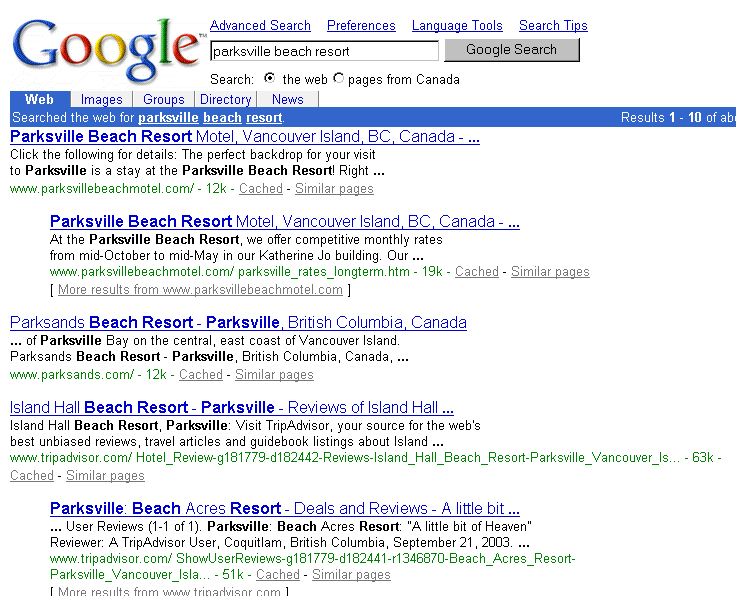
Task: Open indented Parksville Beach Resort Motel monthly rates result
Action: click(x=284, y=222)
